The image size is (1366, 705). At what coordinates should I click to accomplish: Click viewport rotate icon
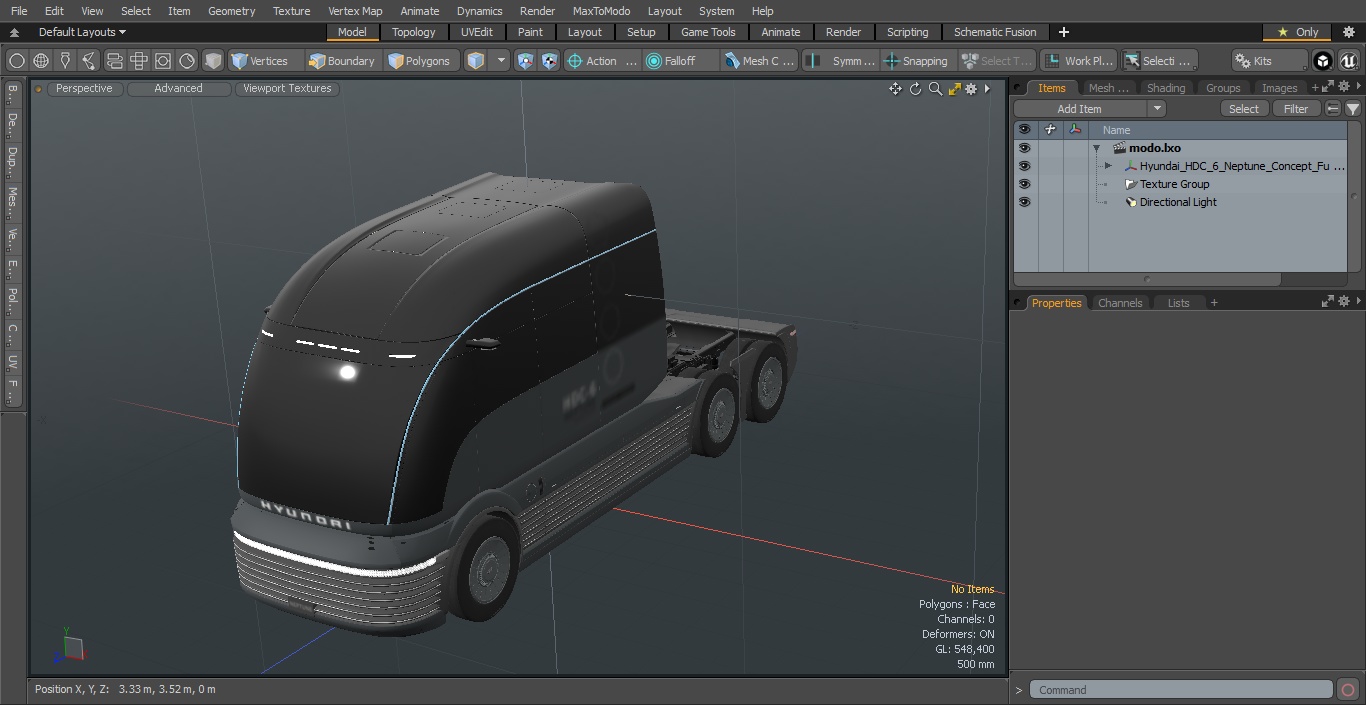click(x=915, y=89)
